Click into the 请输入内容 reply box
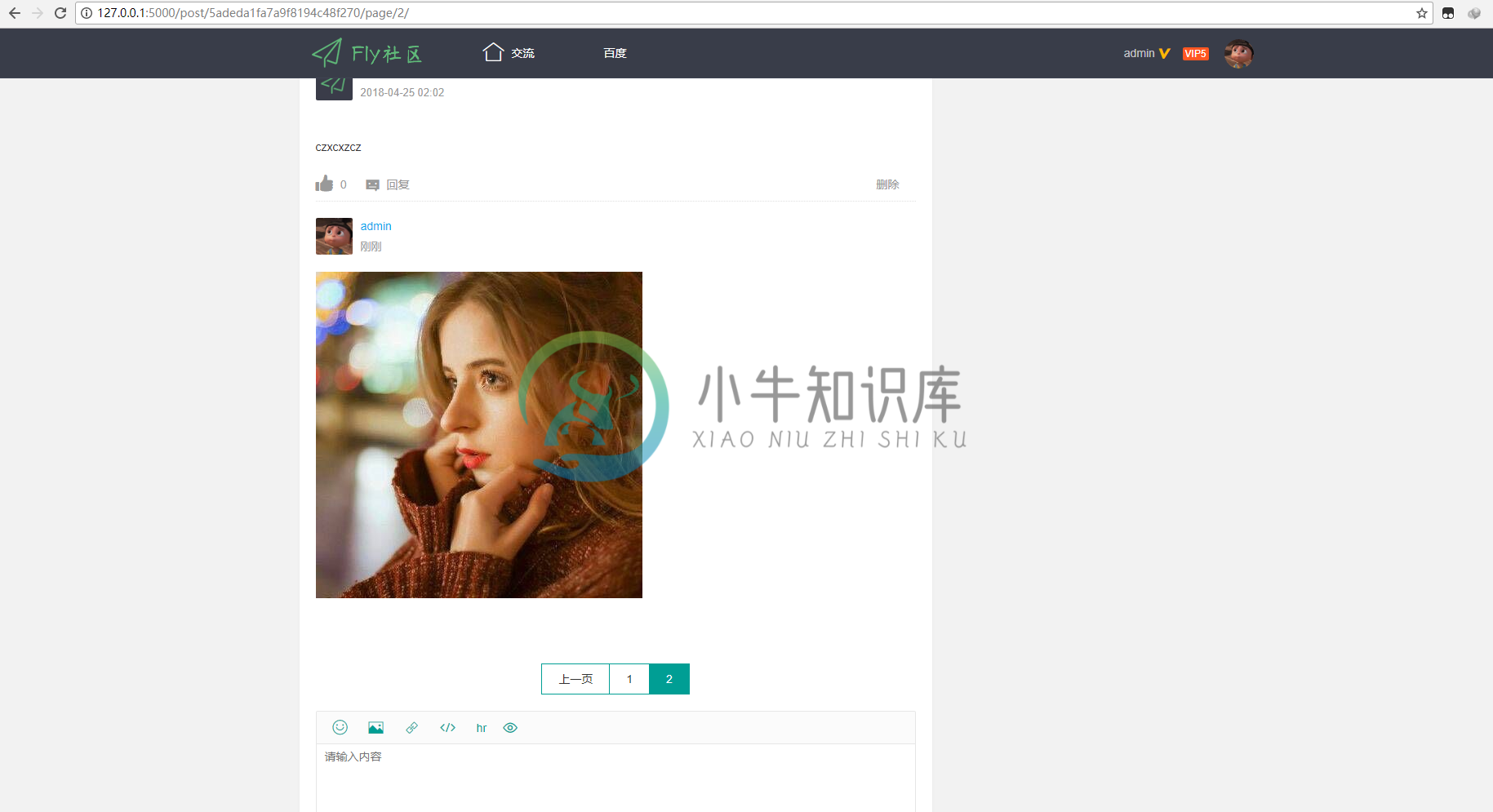1493x812 pixels. pos(615,778)
